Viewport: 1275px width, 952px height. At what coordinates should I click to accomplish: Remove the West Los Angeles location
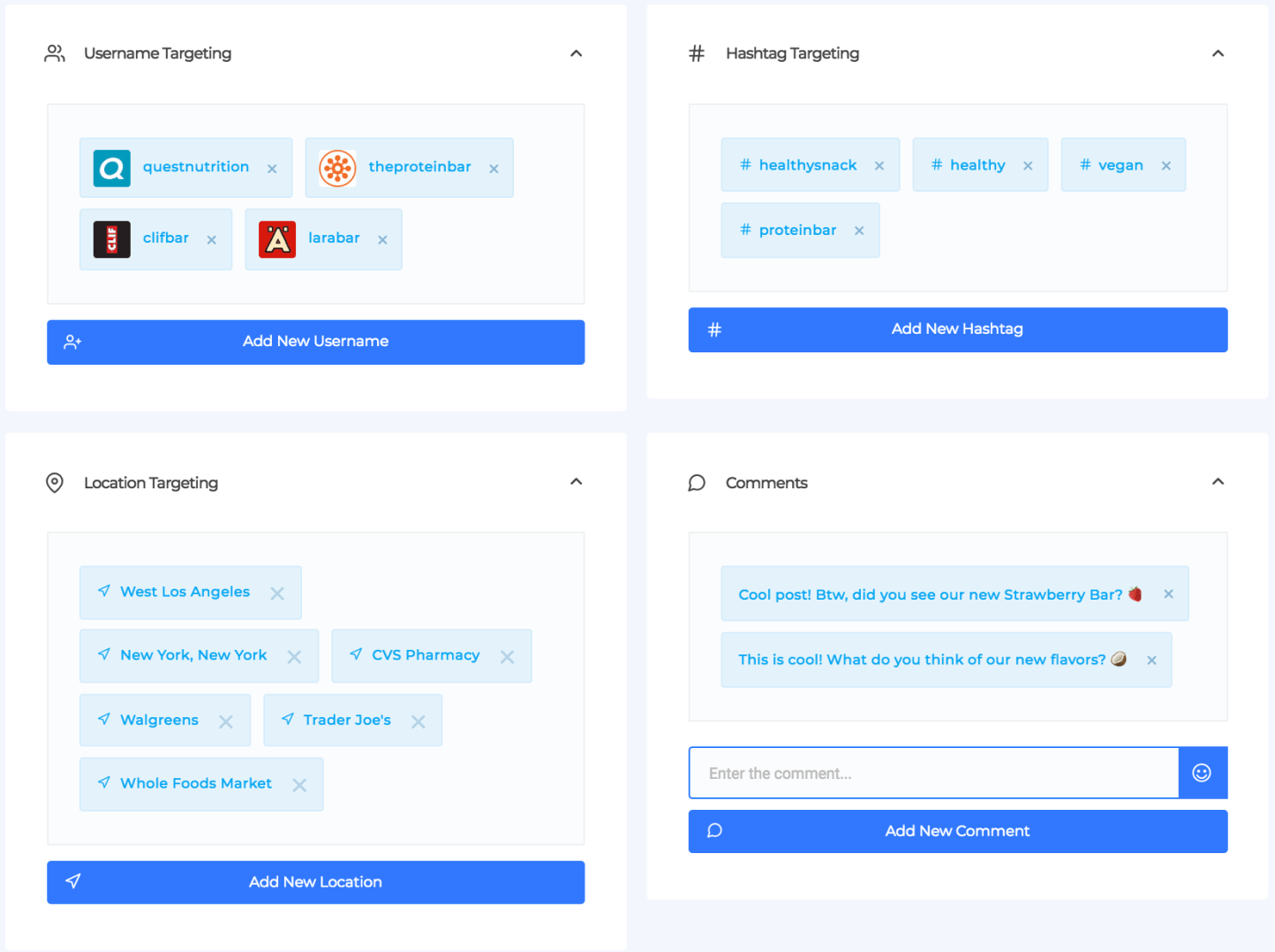pos(277,593)
